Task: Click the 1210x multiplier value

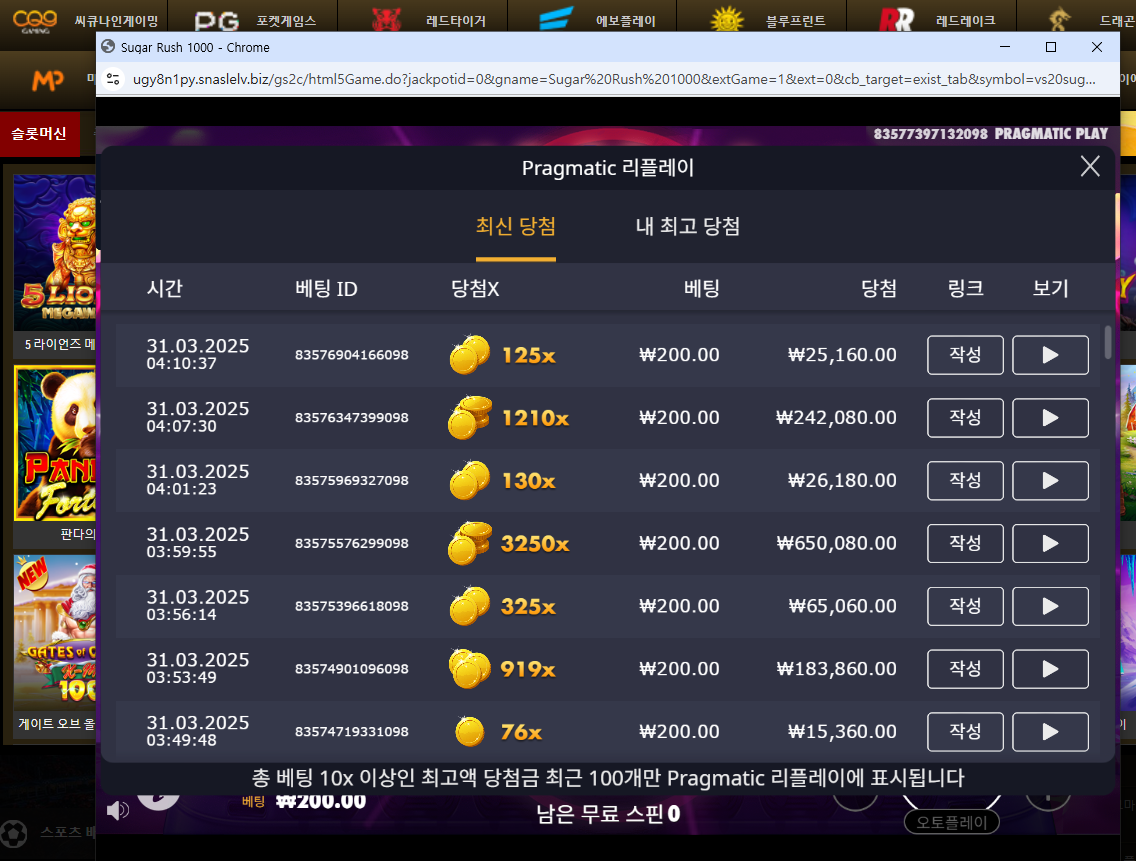Action: (535, 418)
